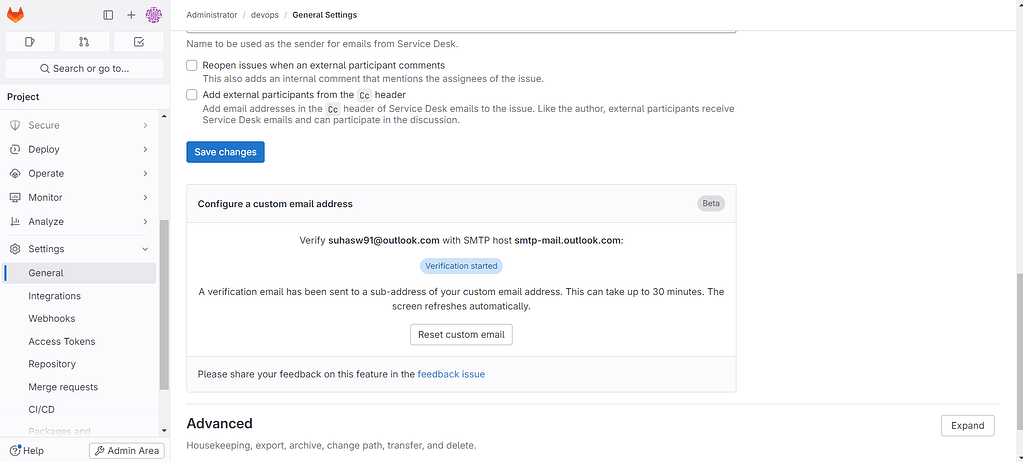This screenshot has width=1023, height=462.
Task: Click the plus create new icon
Action: [131, 15]
